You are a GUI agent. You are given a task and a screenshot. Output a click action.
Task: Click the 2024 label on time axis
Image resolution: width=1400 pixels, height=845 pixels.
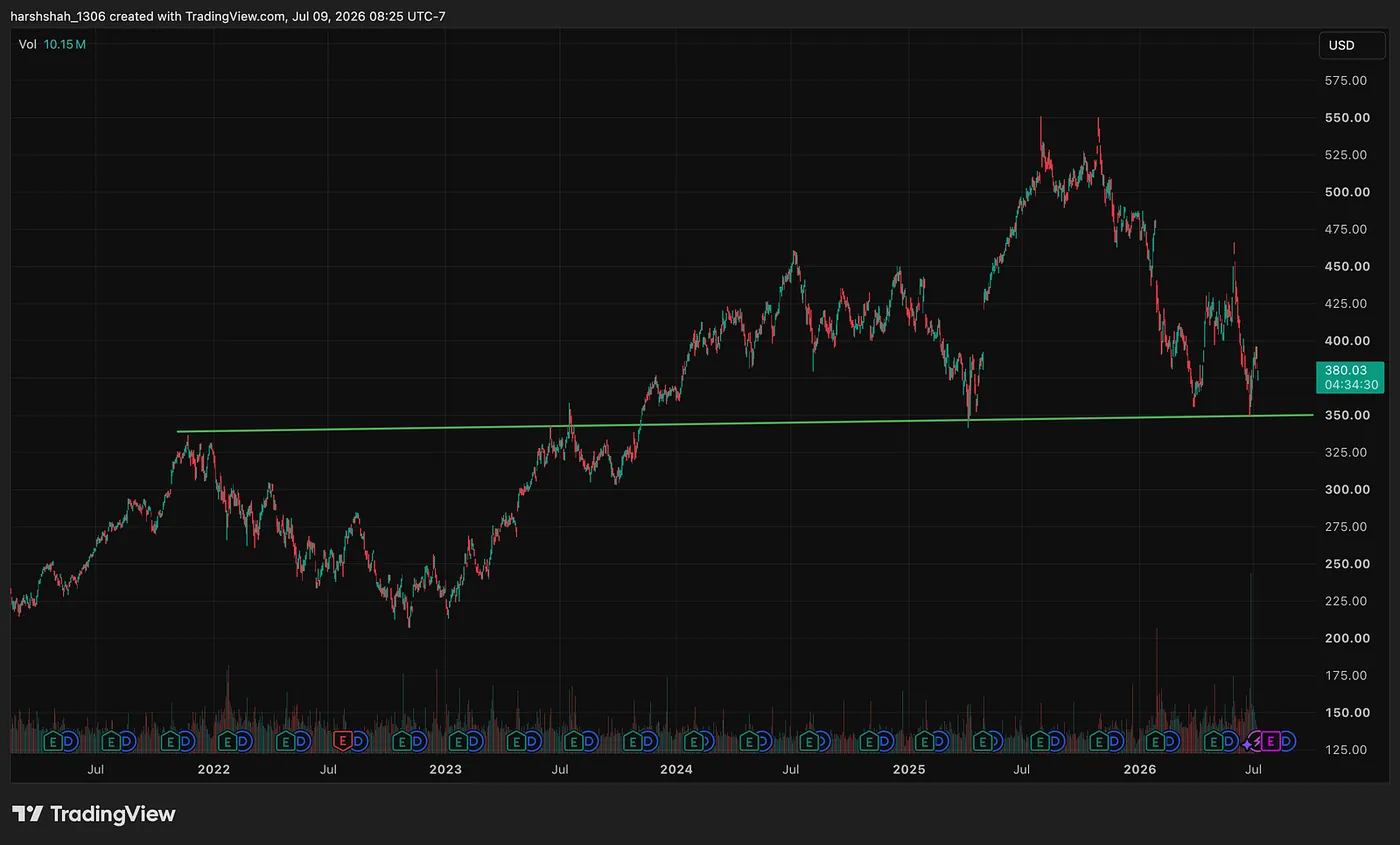676,769
